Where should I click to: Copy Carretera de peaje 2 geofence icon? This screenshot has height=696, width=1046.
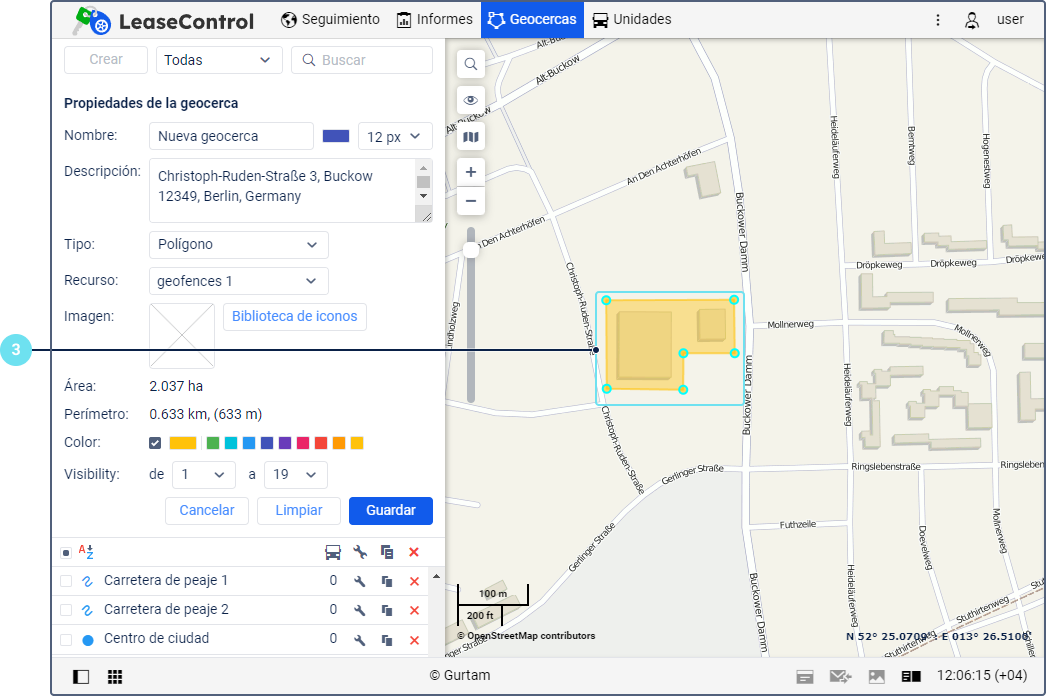[387, 610]
